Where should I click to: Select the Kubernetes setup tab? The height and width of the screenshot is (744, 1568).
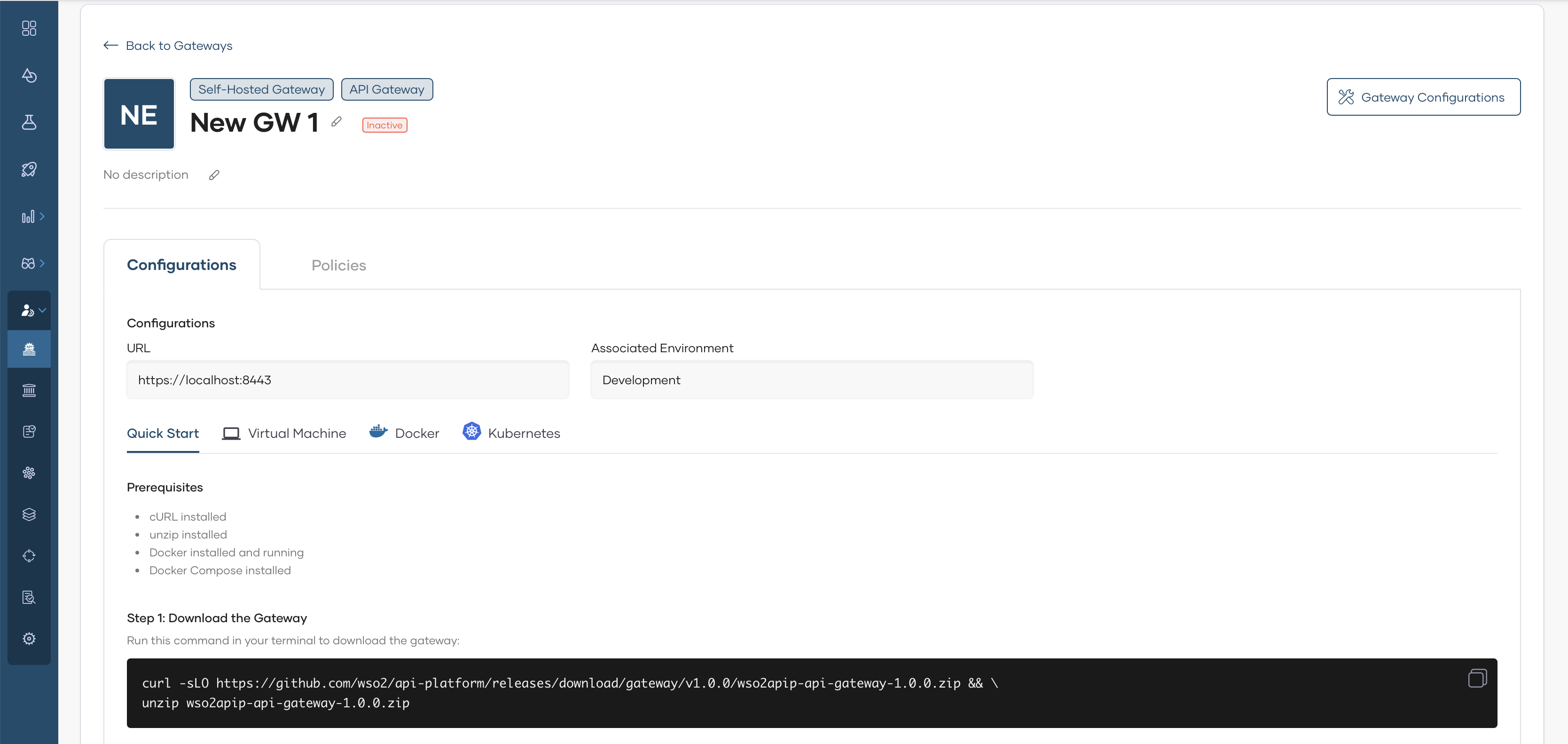511,433
